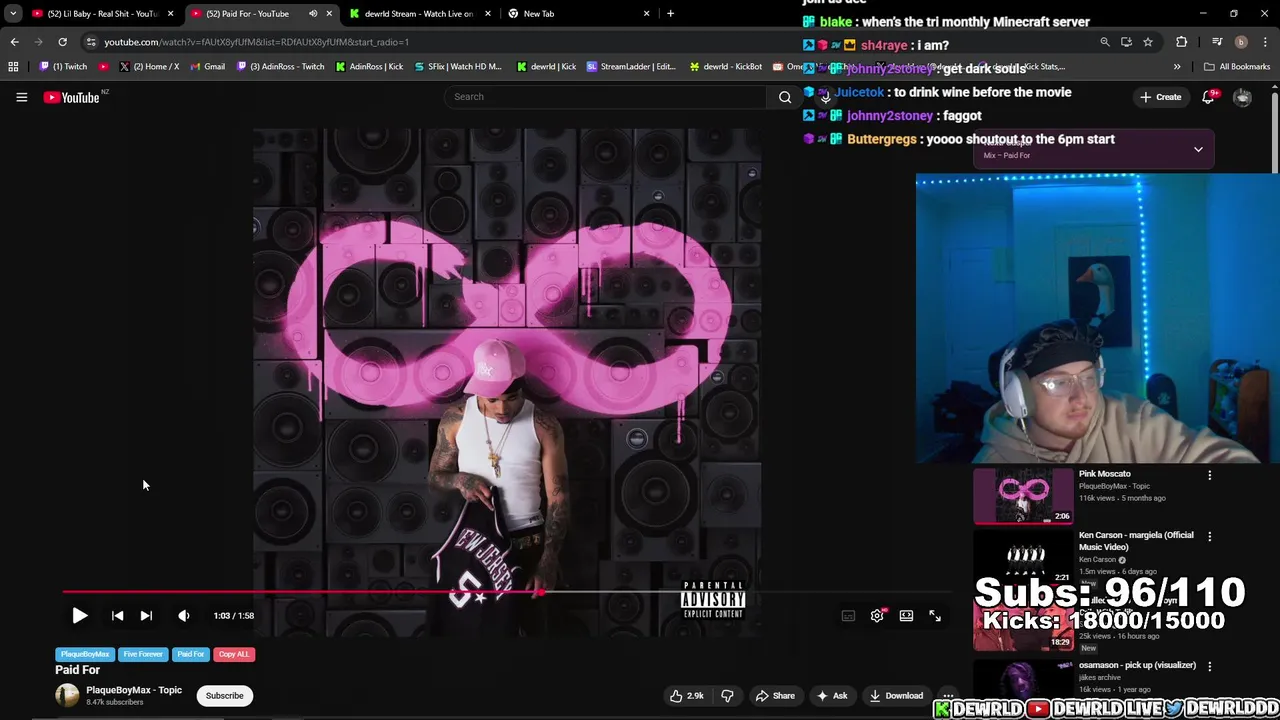Viewport: 1280px width, 720px height.
Task: Share the Paid For video
Action: coord(775,696)
